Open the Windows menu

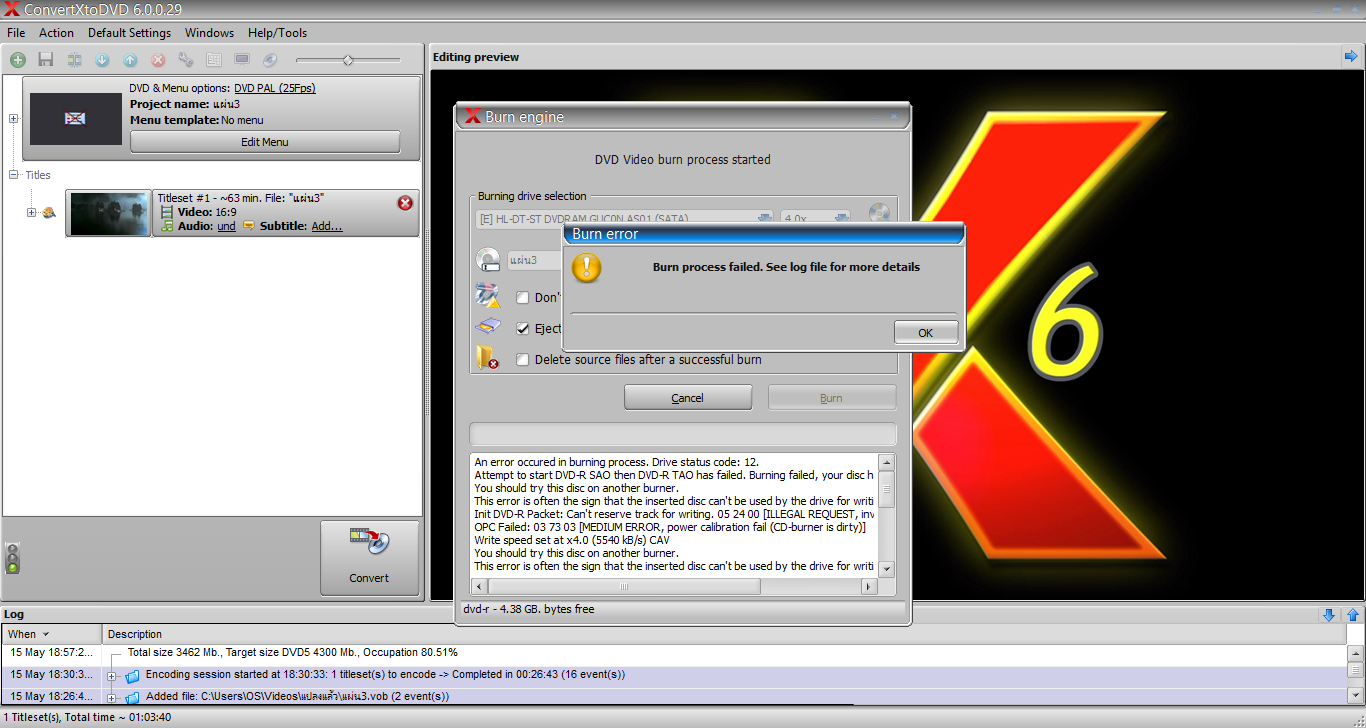(209, 33)
